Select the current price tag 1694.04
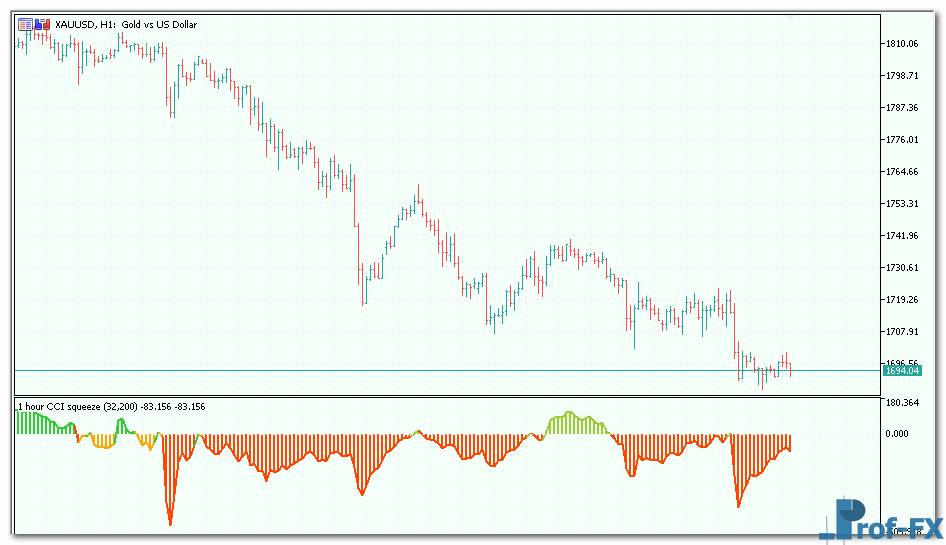946x545 pixels. pos(901,371)
